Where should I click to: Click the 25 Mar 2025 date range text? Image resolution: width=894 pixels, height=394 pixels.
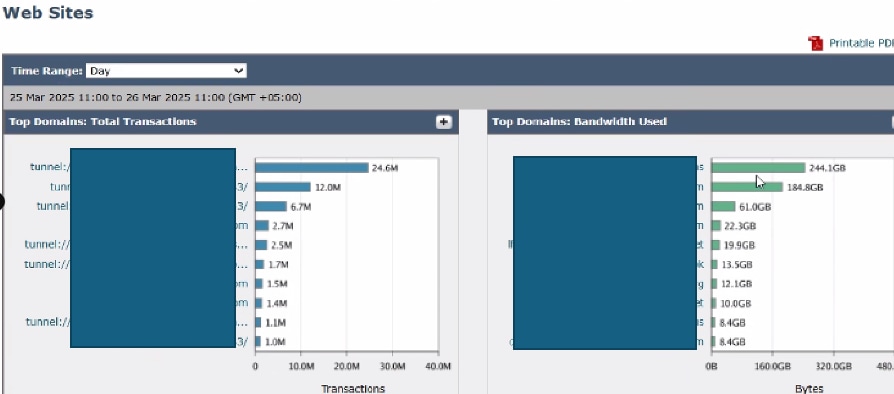click(x=155, y=98)
